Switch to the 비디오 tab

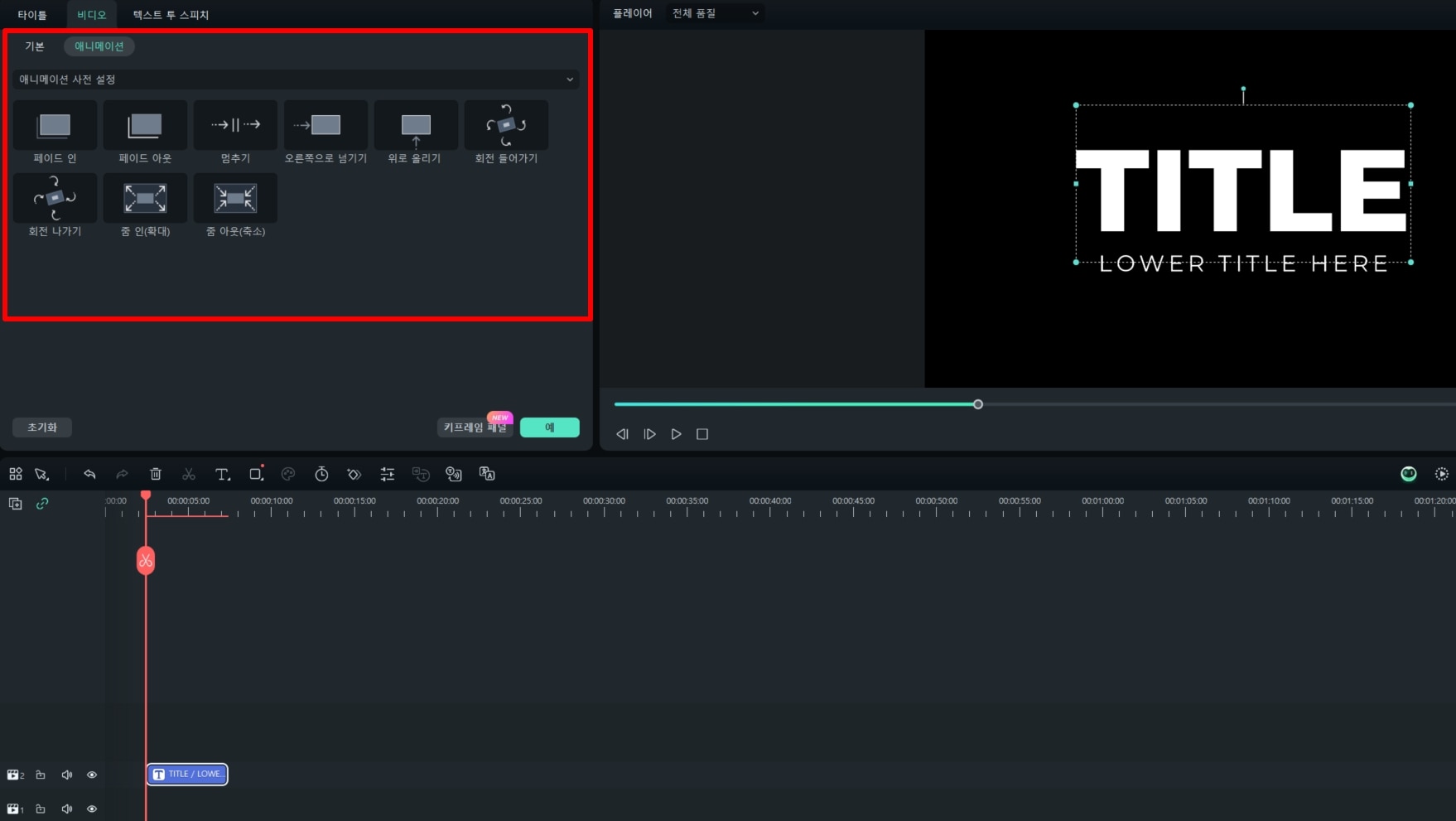[92, 15]
